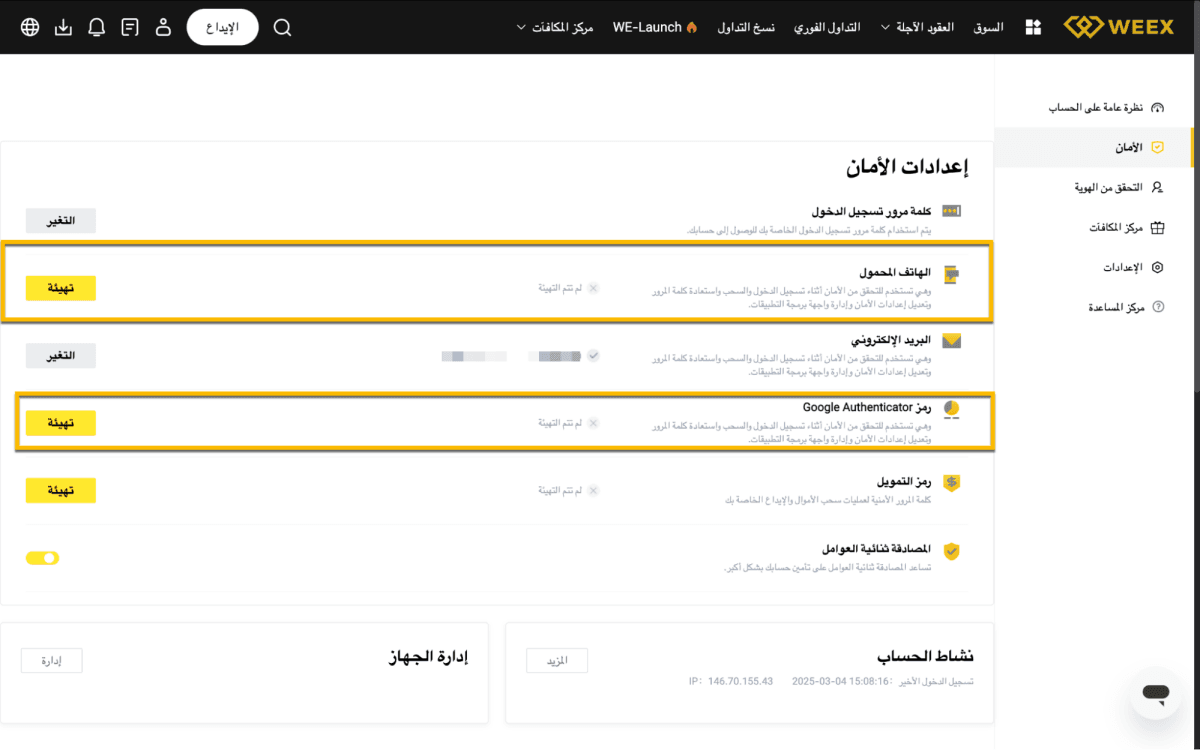Enable المصادقة ثنائية العوامل toggle
The image size is (1200, 750).
[42, 557]
